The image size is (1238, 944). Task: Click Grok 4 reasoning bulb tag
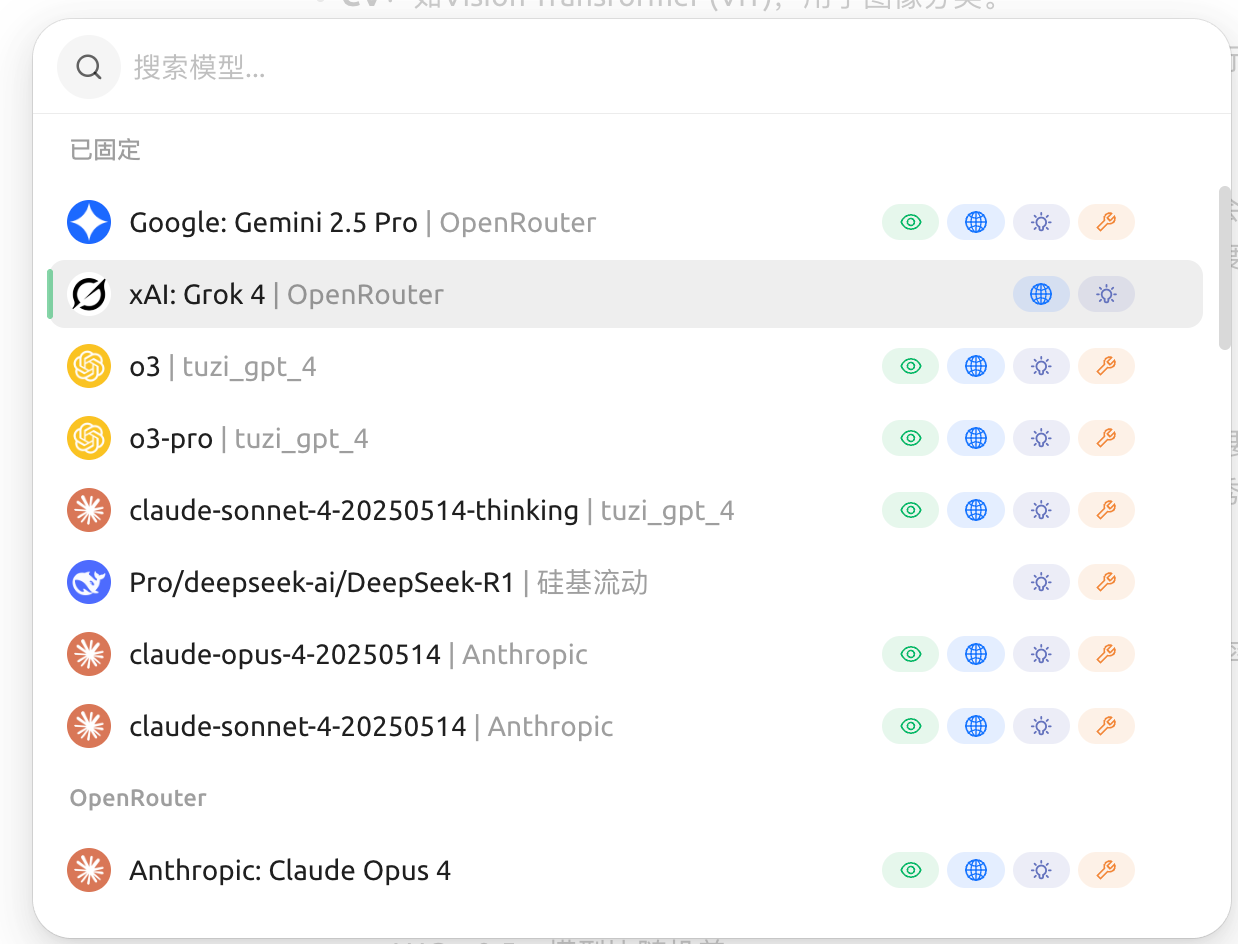point(1106,294)
